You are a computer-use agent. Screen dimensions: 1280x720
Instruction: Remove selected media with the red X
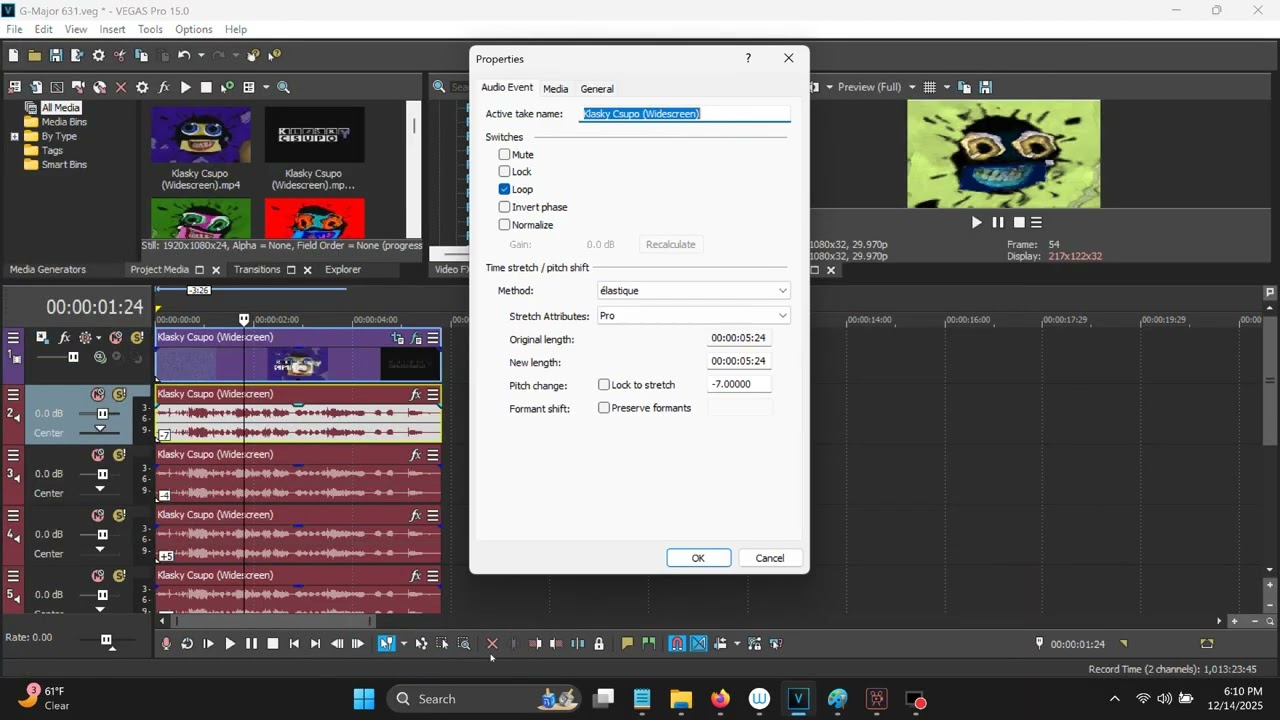[121, 87]
